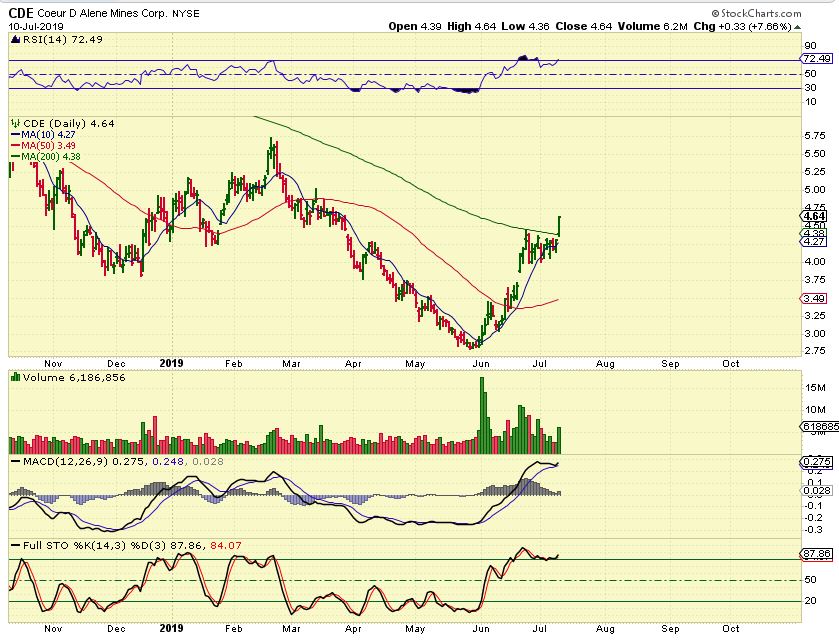Click the High 4.64 value
The height and width of the screenshot is (642, 839).
471,26
